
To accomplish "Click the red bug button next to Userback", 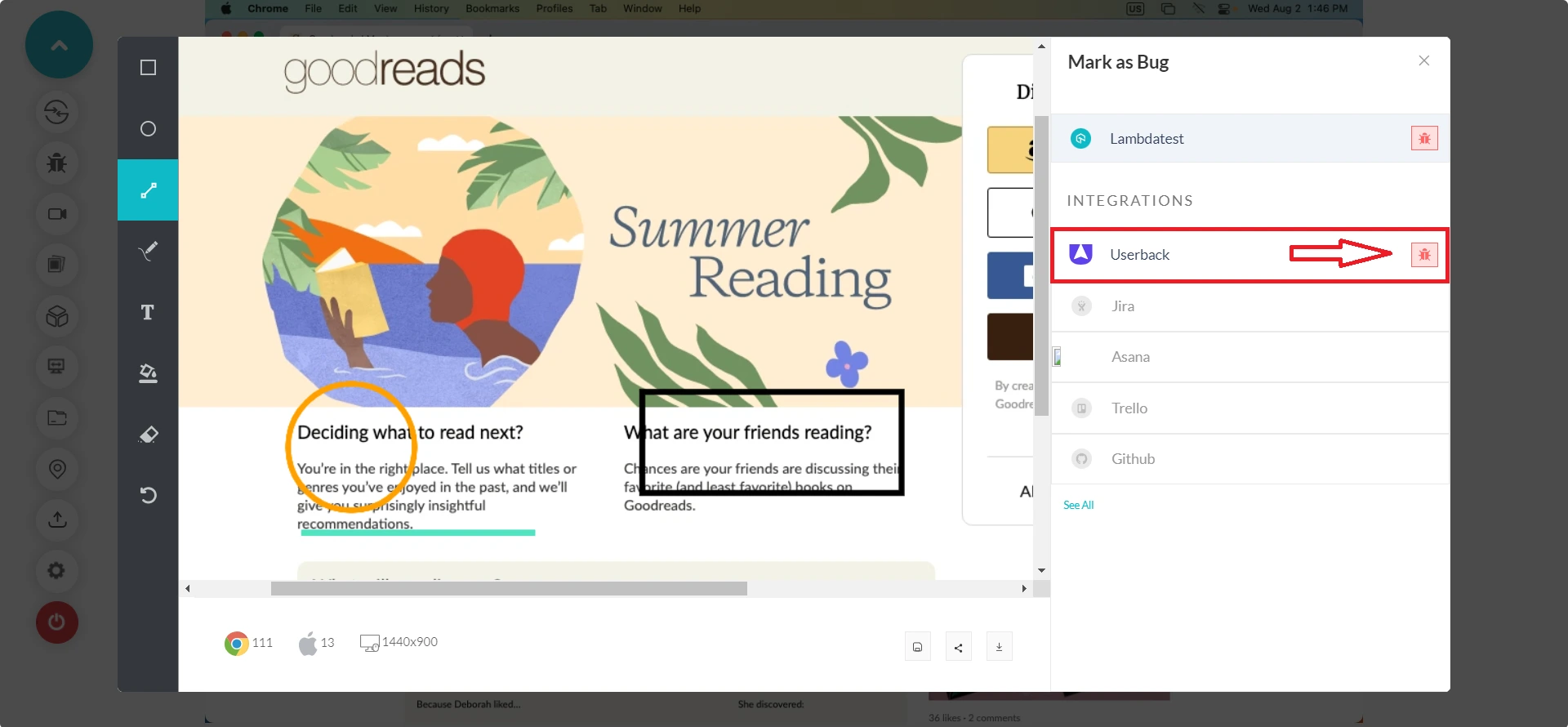I will tap(1423, 255).
